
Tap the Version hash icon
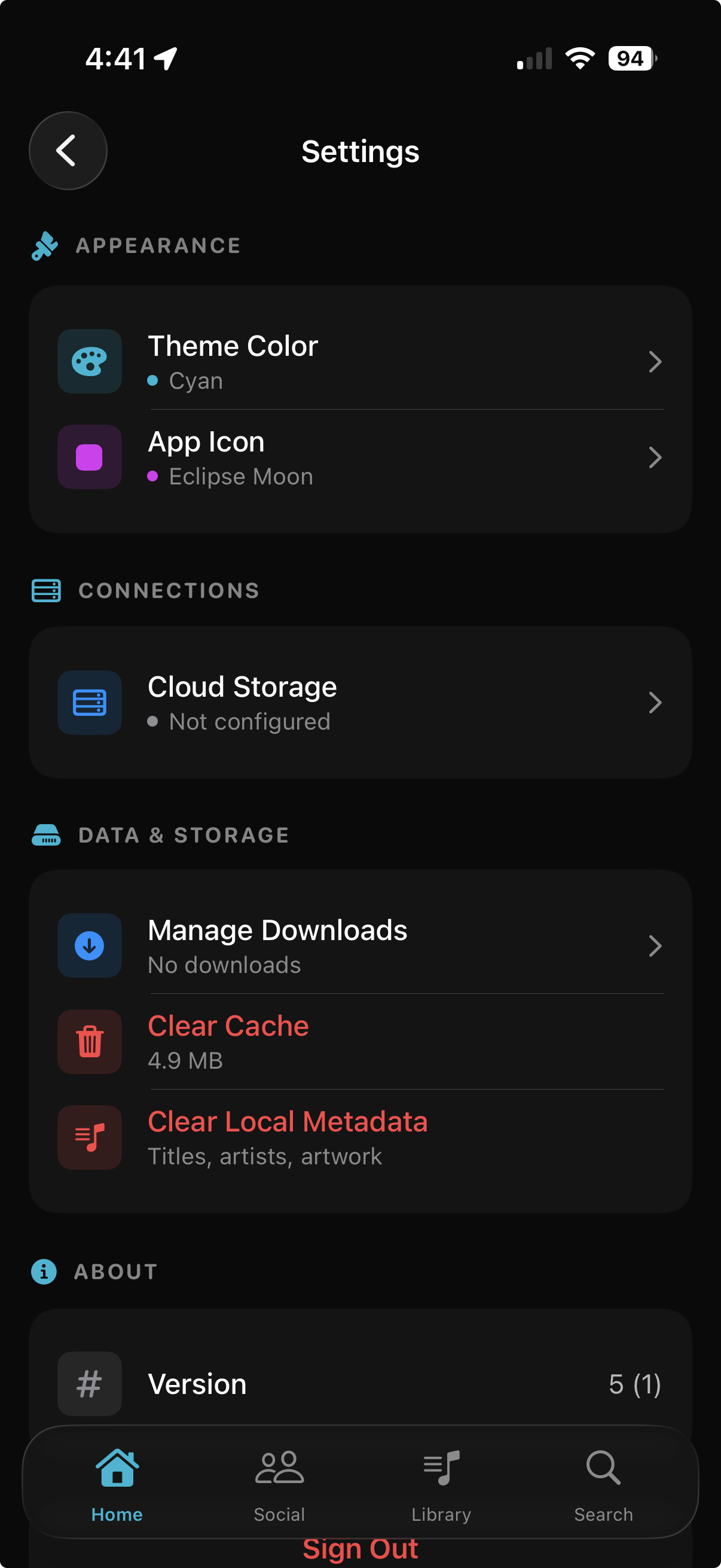[90, 1384]
